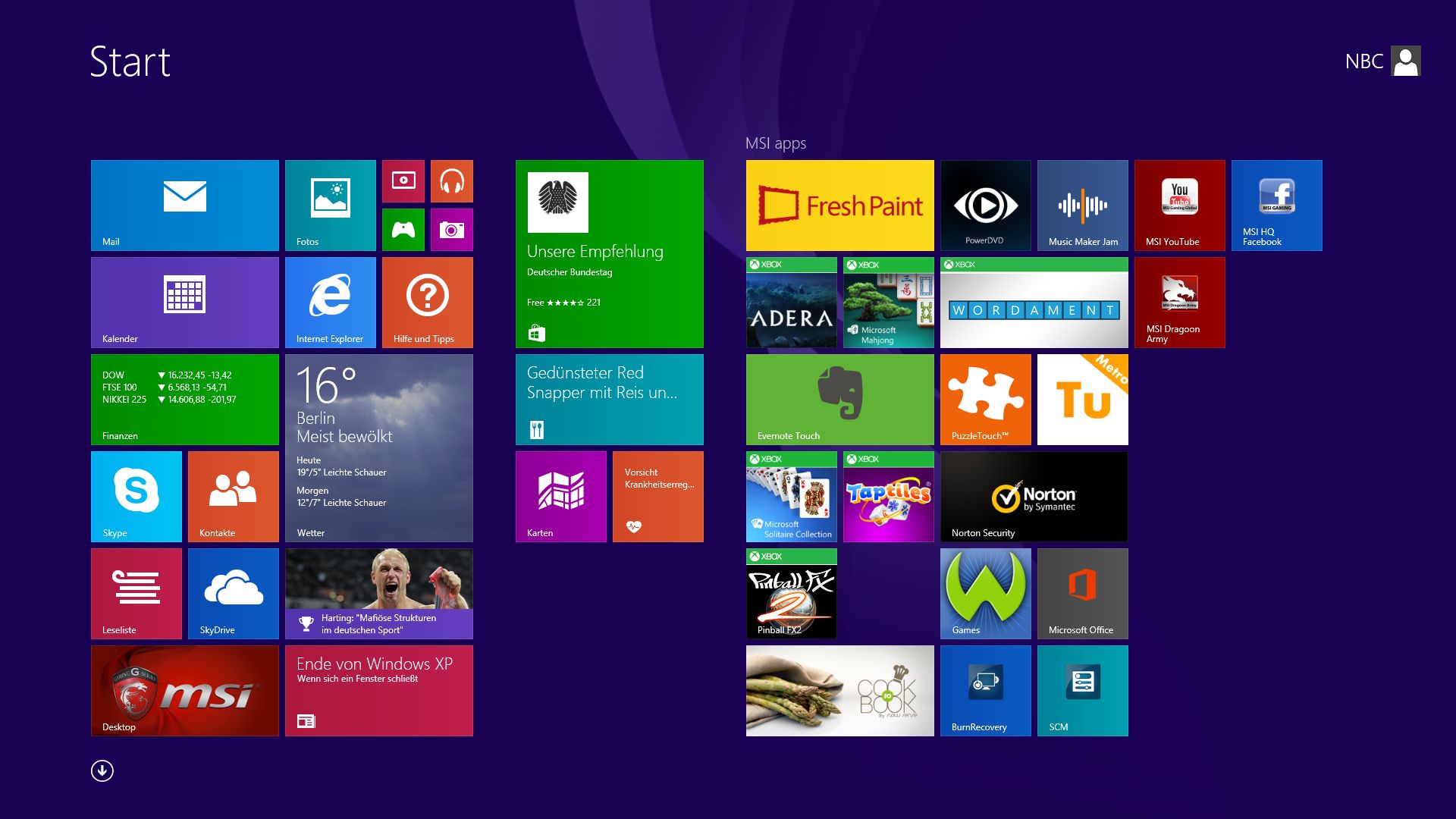Viewport: 1456px width, 819px height.
Task: Open Hilfe und Tipps tile
Action: [x=427, y=302]
